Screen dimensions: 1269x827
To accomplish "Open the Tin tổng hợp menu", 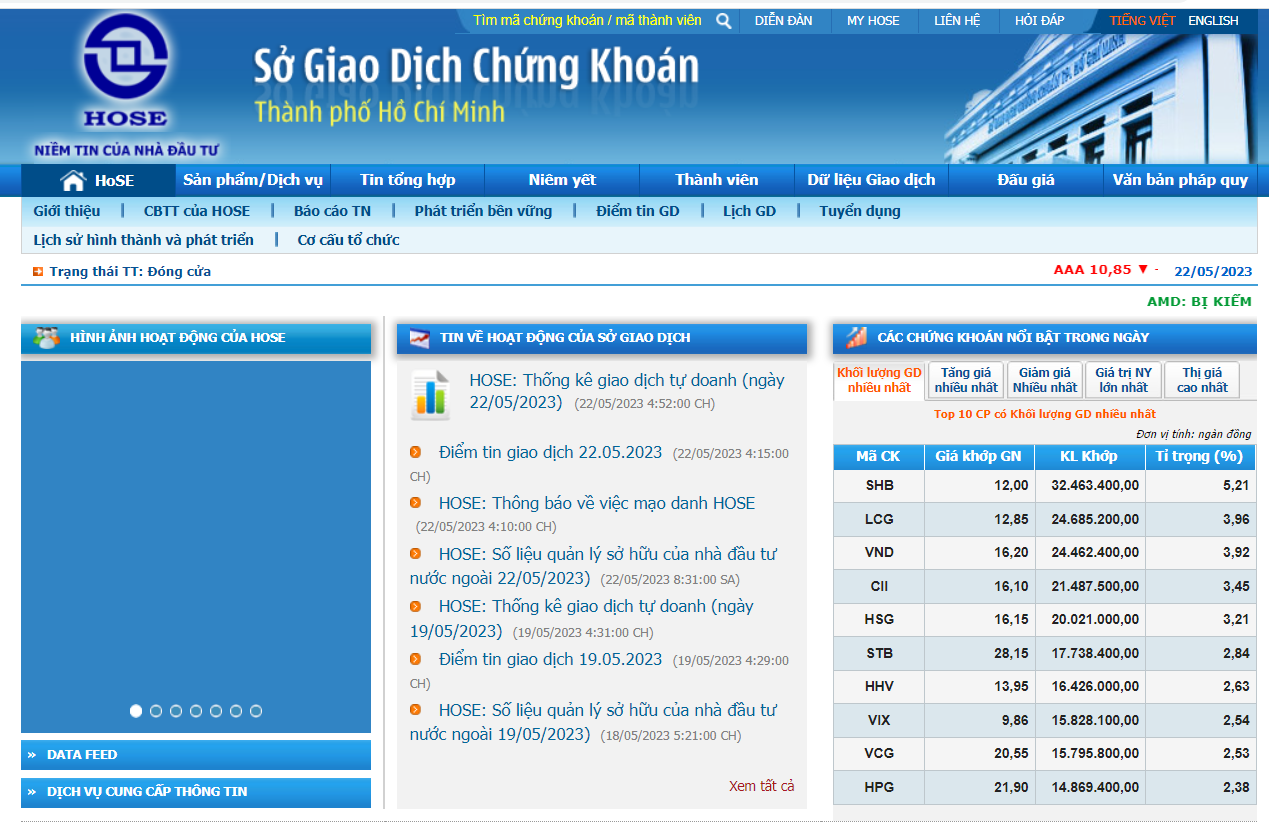I will click(408, 180).
